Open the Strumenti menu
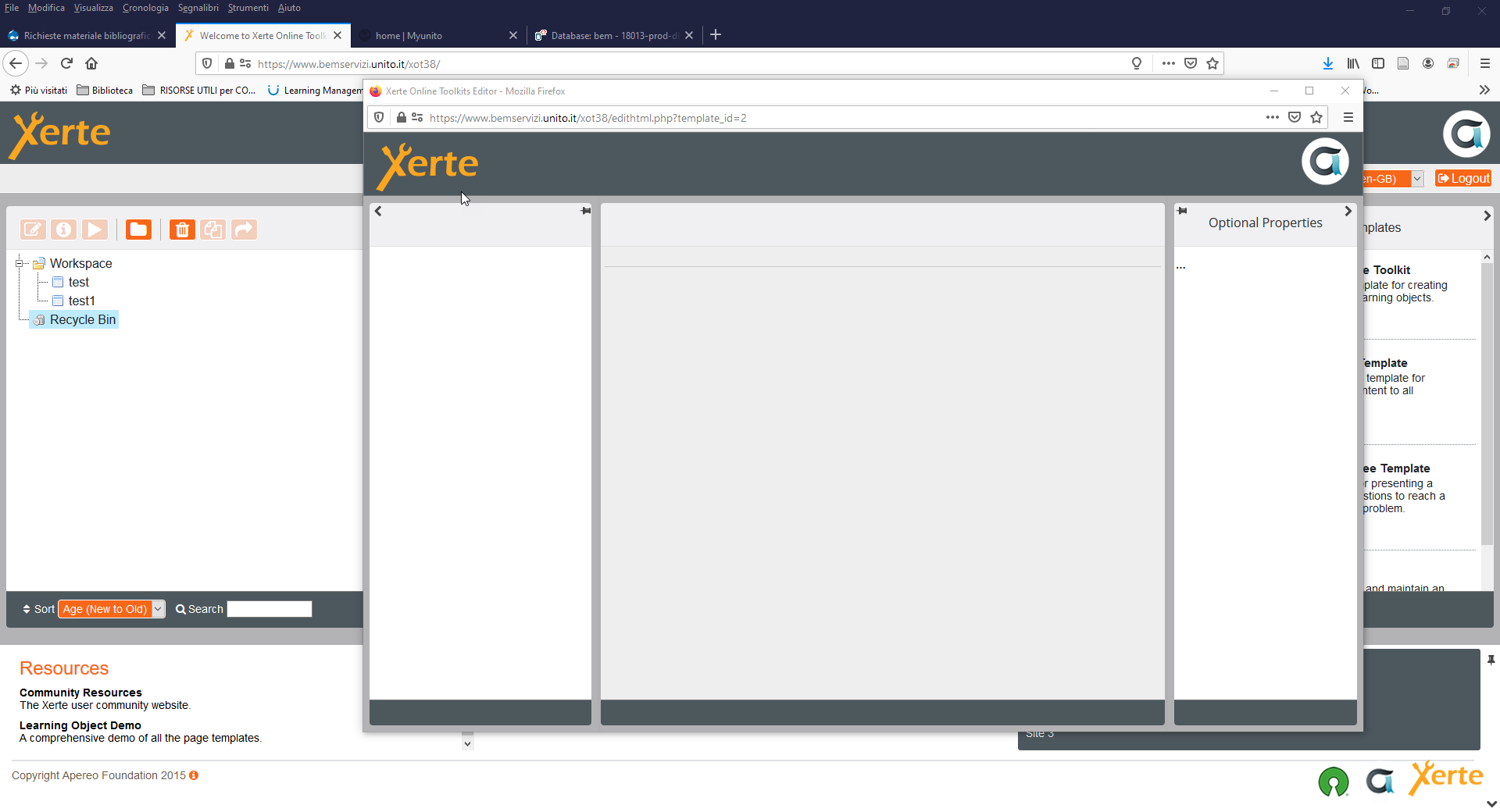The width and height of the screenshot is (1500, 812). [x=248, y=8]
